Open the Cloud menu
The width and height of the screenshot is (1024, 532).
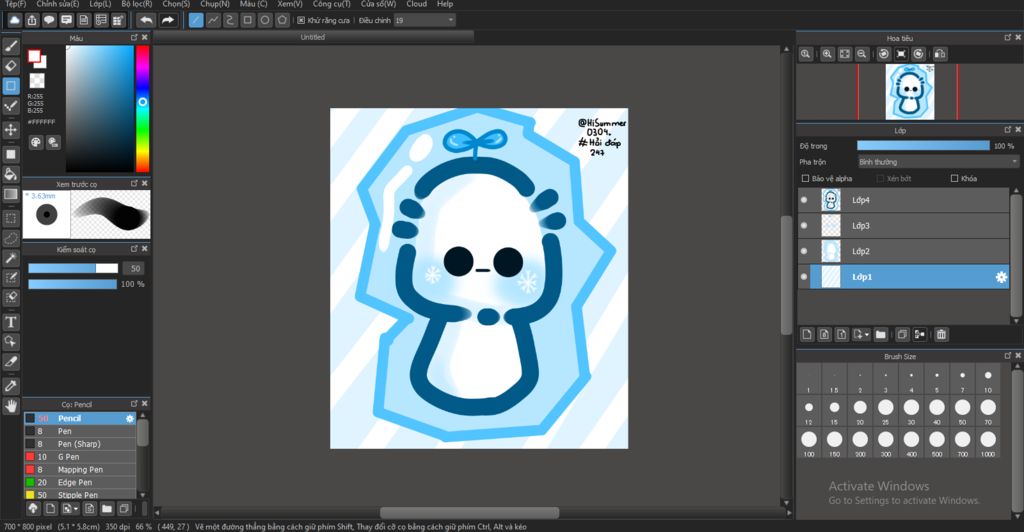(x=417, y=4)
